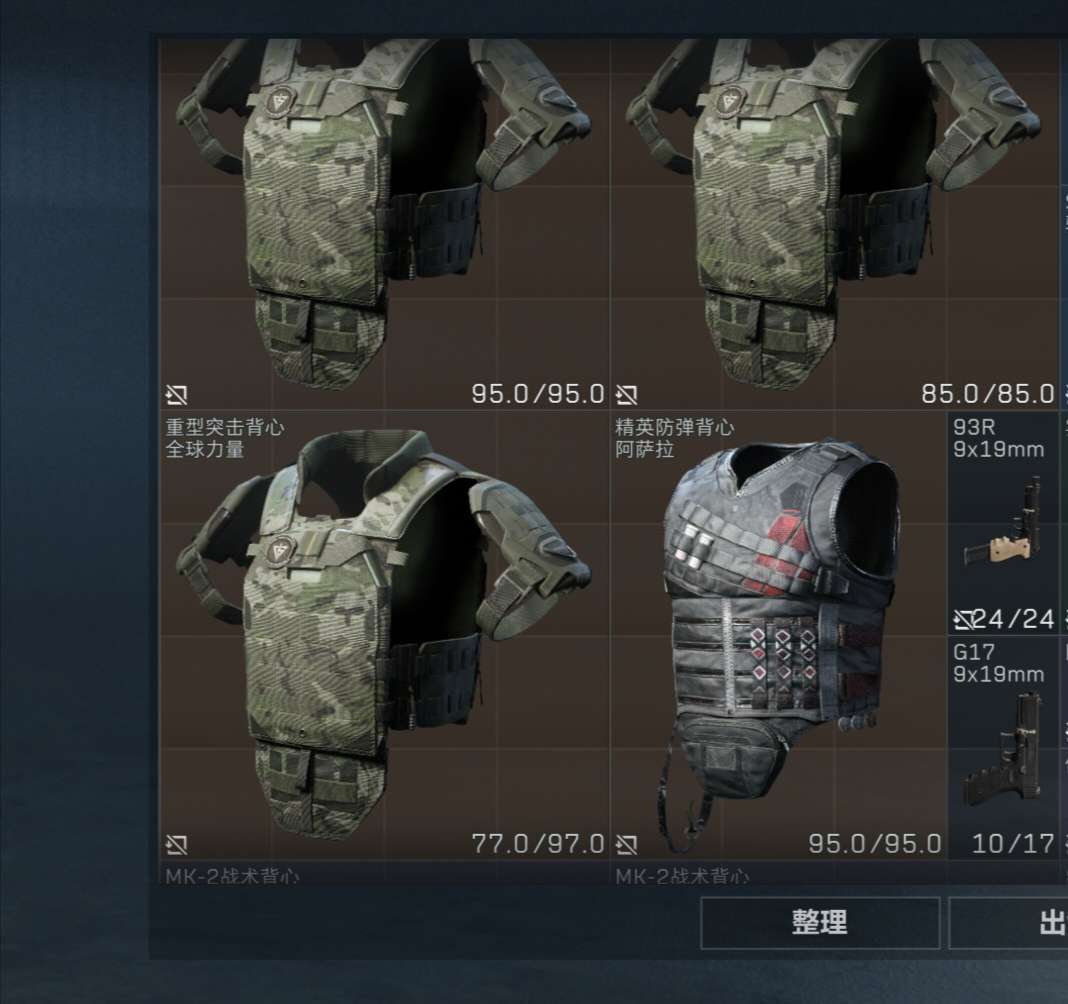Click the bind icon on the 95.0/95.0 camo vest

tap(176, 394)
